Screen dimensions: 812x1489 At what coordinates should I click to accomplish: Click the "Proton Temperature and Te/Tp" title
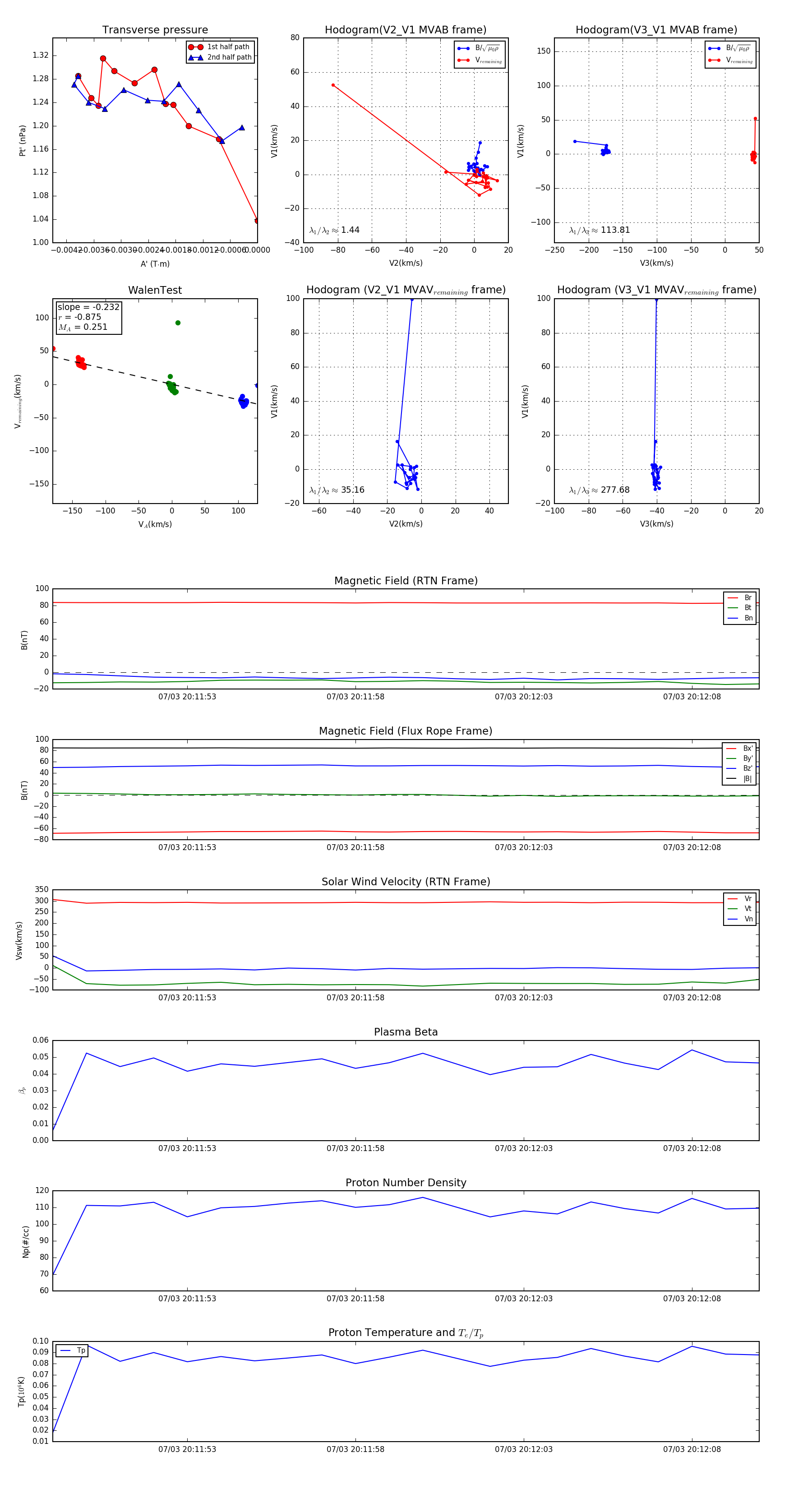point(406,1333)
